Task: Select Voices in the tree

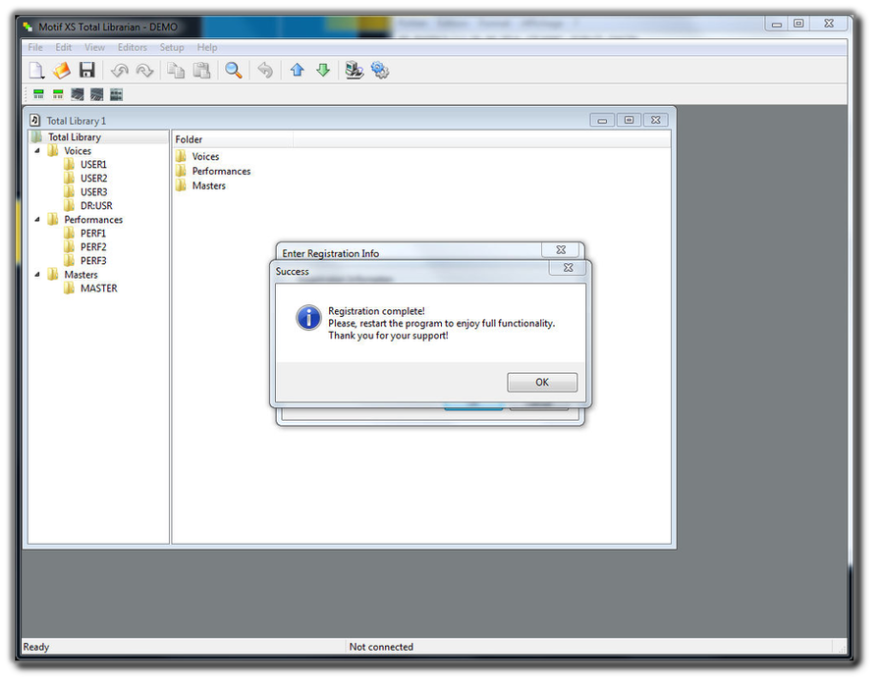Action: 77,151
